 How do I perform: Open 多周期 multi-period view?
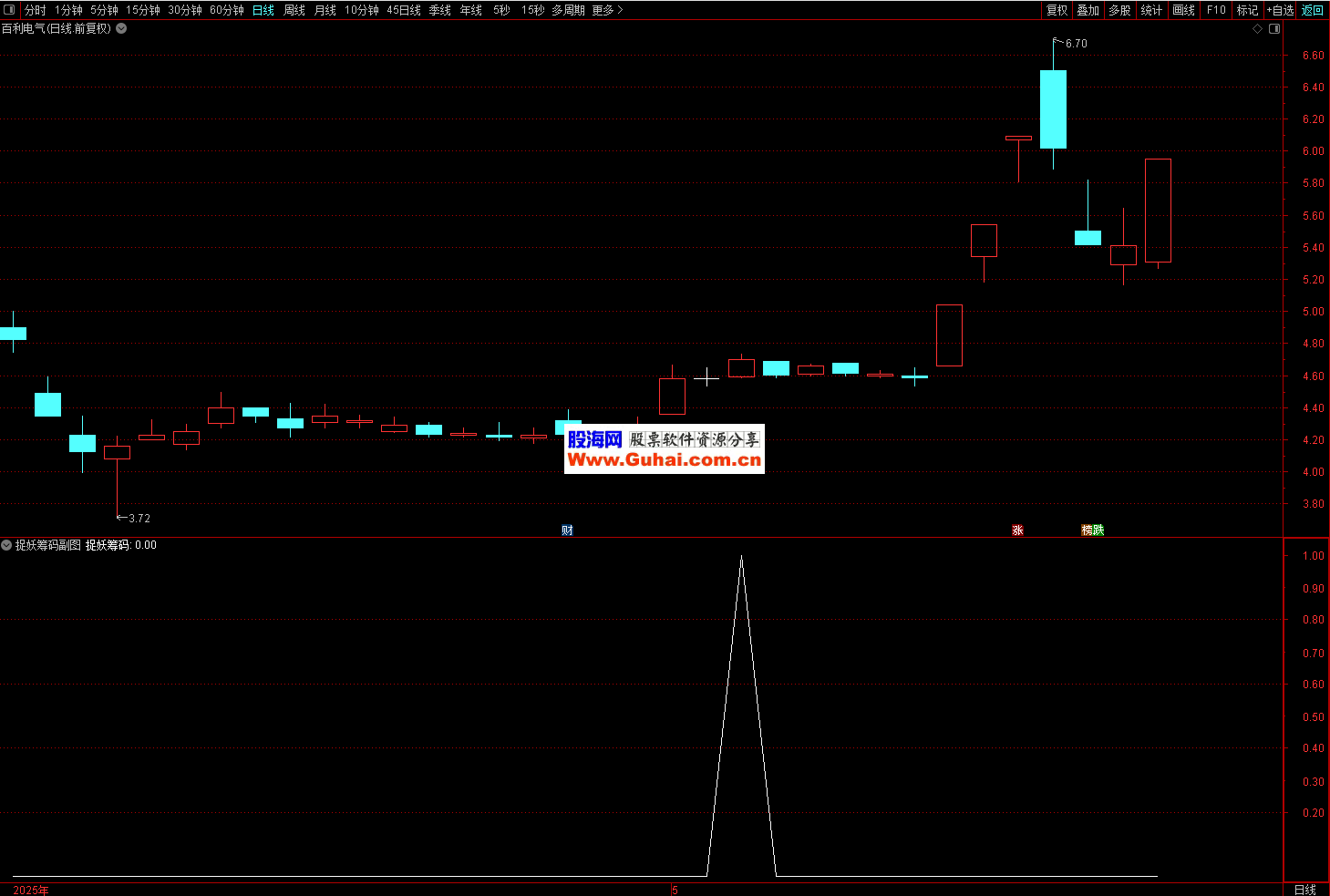pos(568,10)
